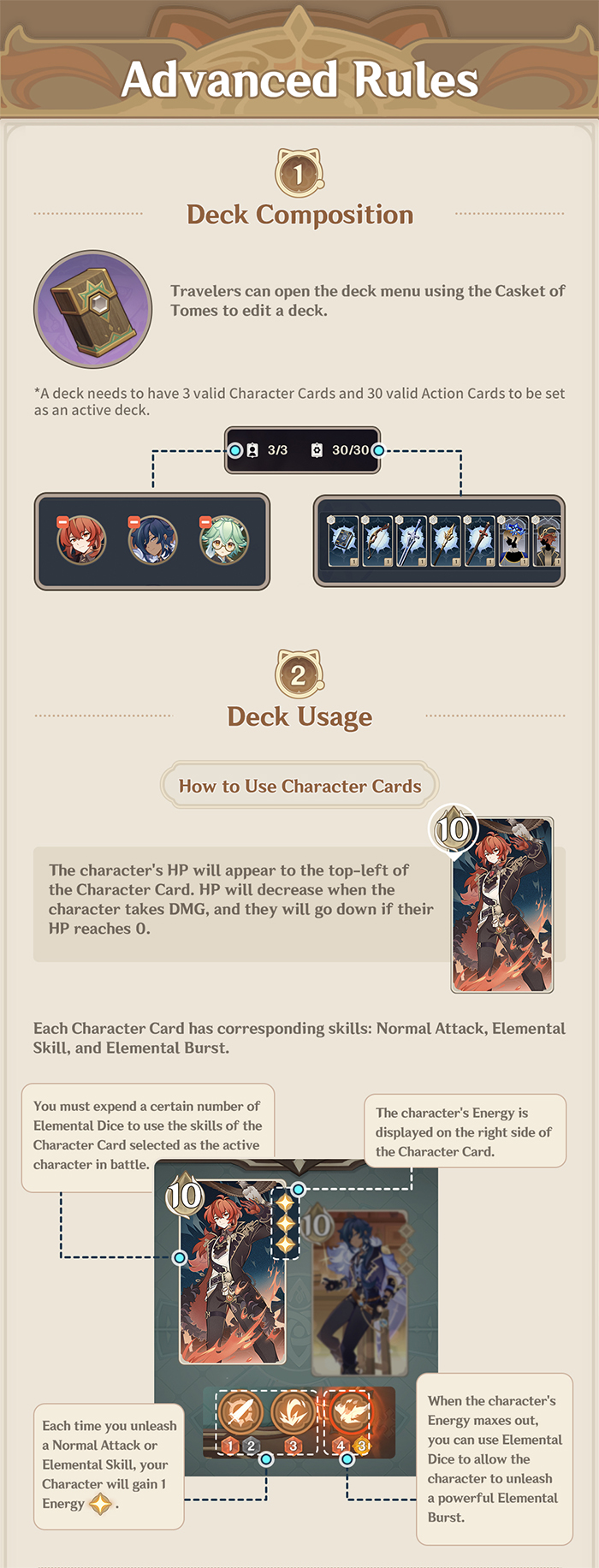Select Kaeya's character portrait in deck
Screen dimensions: 599x1568
tap(153, 540)
